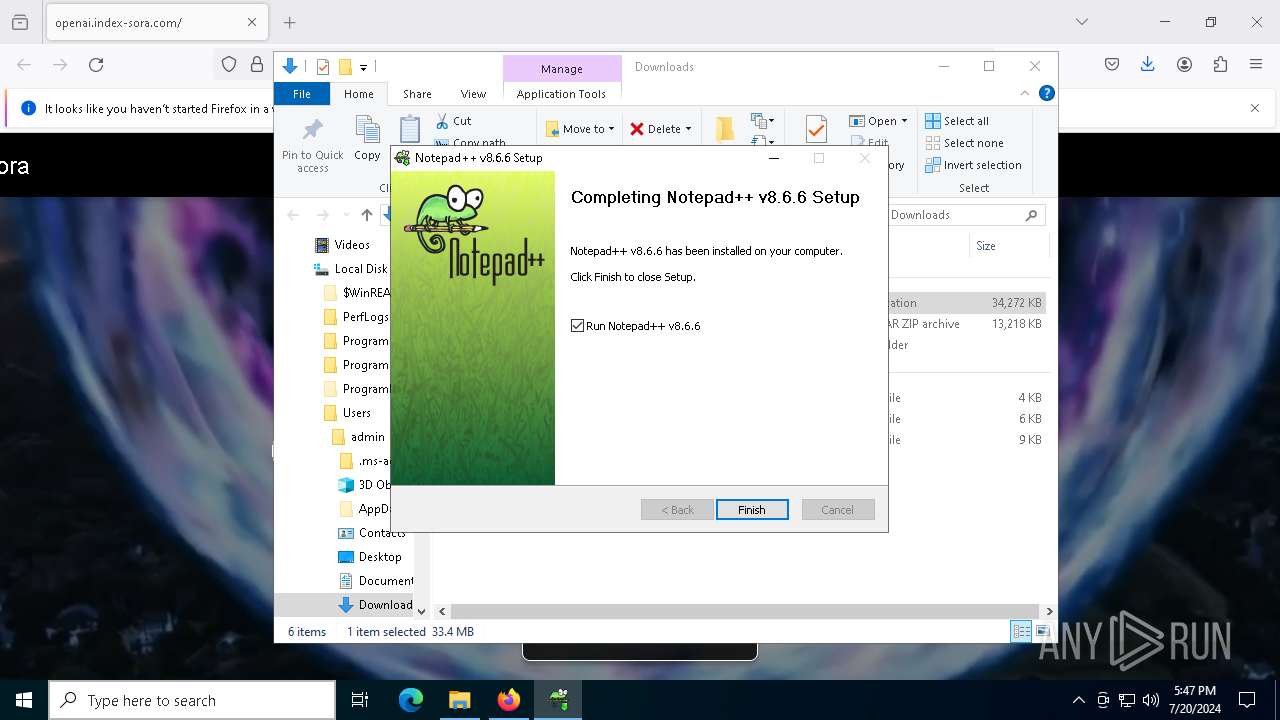This screenshot has height=720, width=1280.
Task: Switch to details view in Explorer status bar
Action: click(1021, 631)
